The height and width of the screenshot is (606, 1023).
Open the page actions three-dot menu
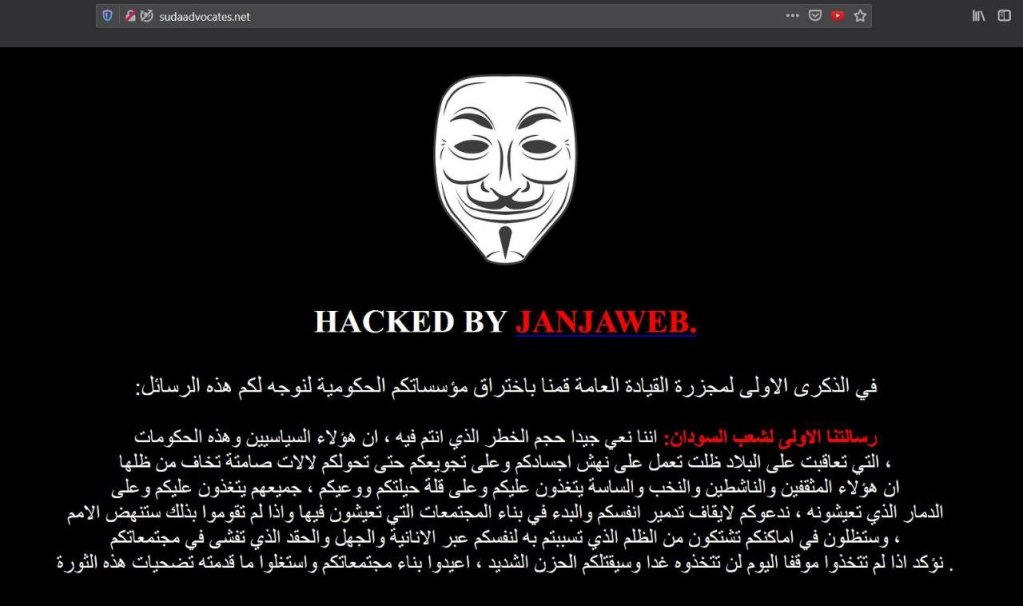pos(792,16)
